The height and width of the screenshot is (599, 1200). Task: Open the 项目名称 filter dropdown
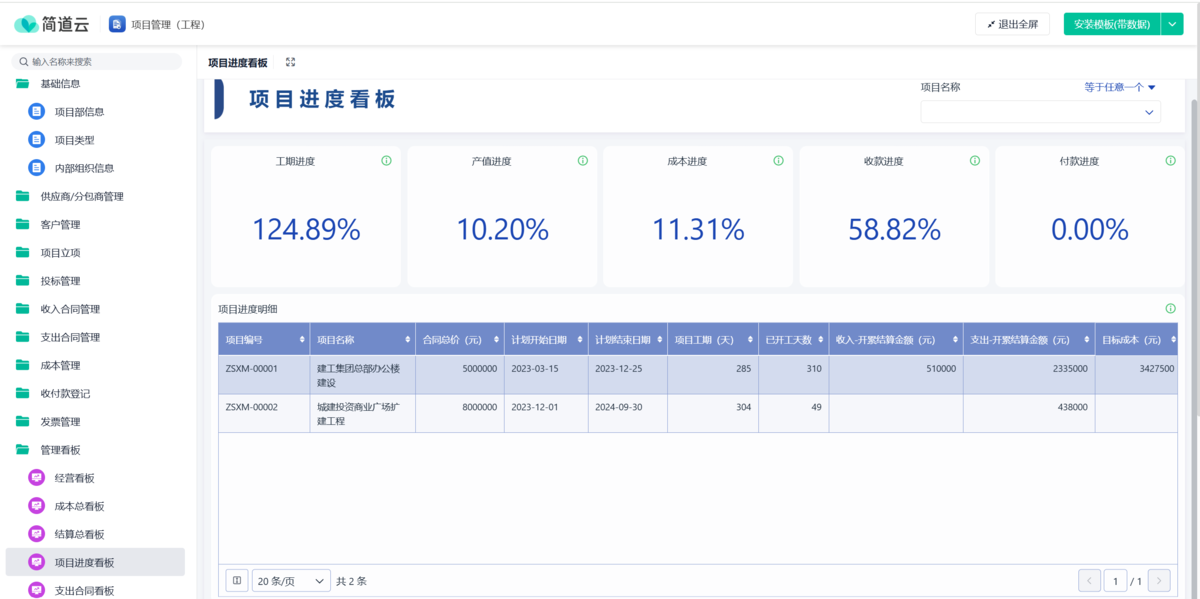[x=1040, y=112]
